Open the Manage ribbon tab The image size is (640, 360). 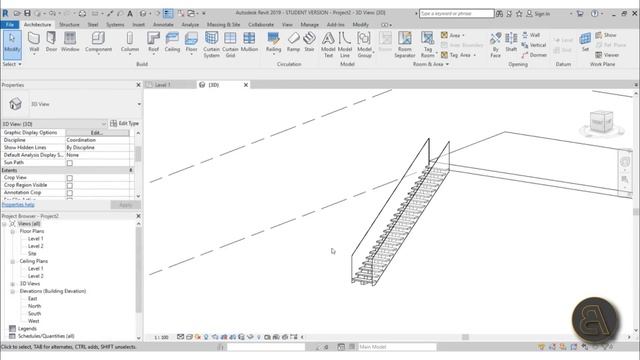309,24
